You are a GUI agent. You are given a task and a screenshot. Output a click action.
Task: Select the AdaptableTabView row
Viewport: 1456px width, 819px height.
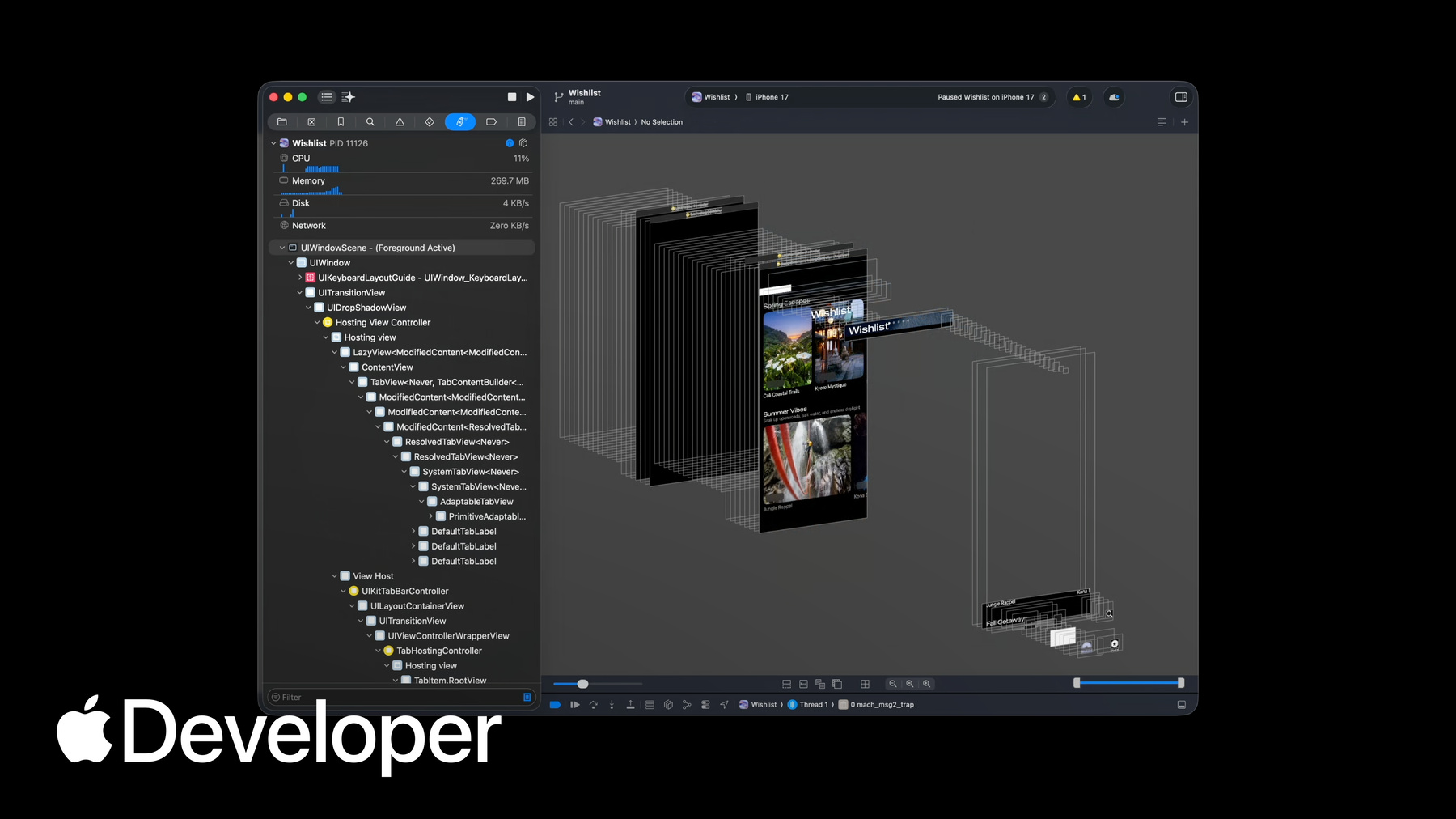402,502
